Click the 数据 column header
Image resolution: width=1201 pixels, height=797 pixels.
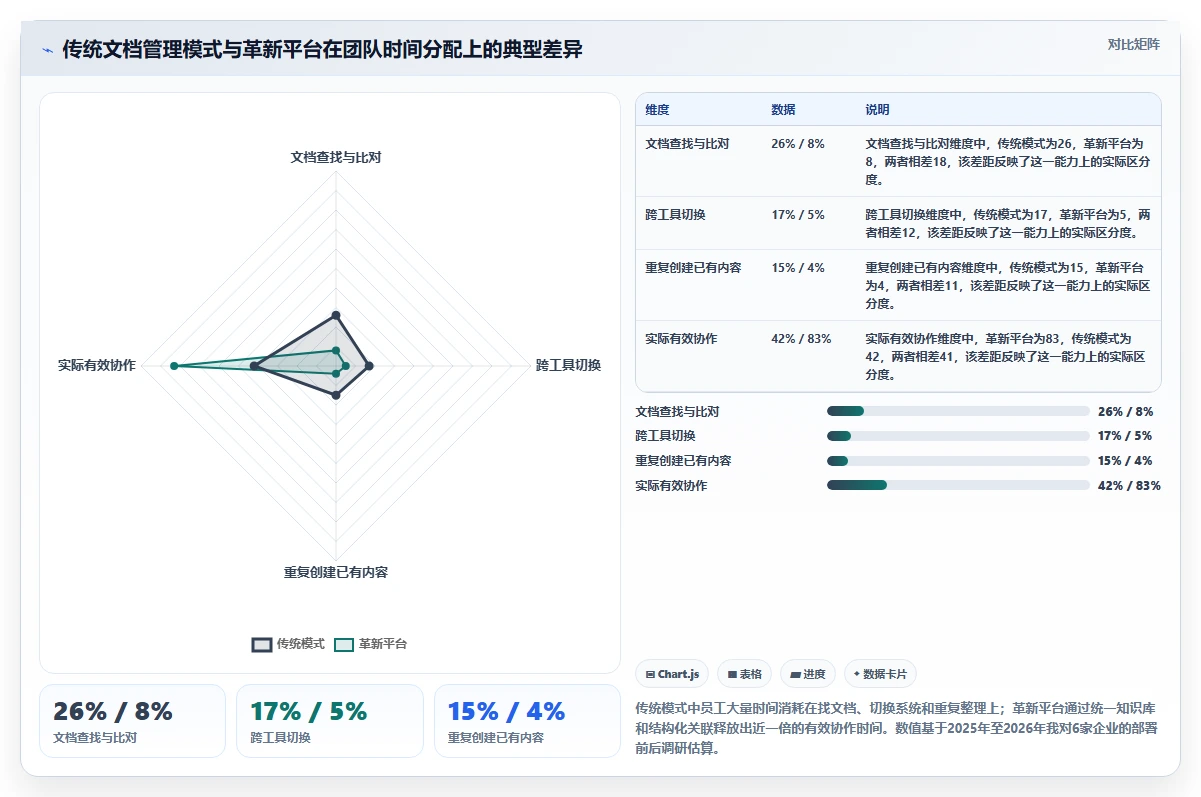pos(783,110)
